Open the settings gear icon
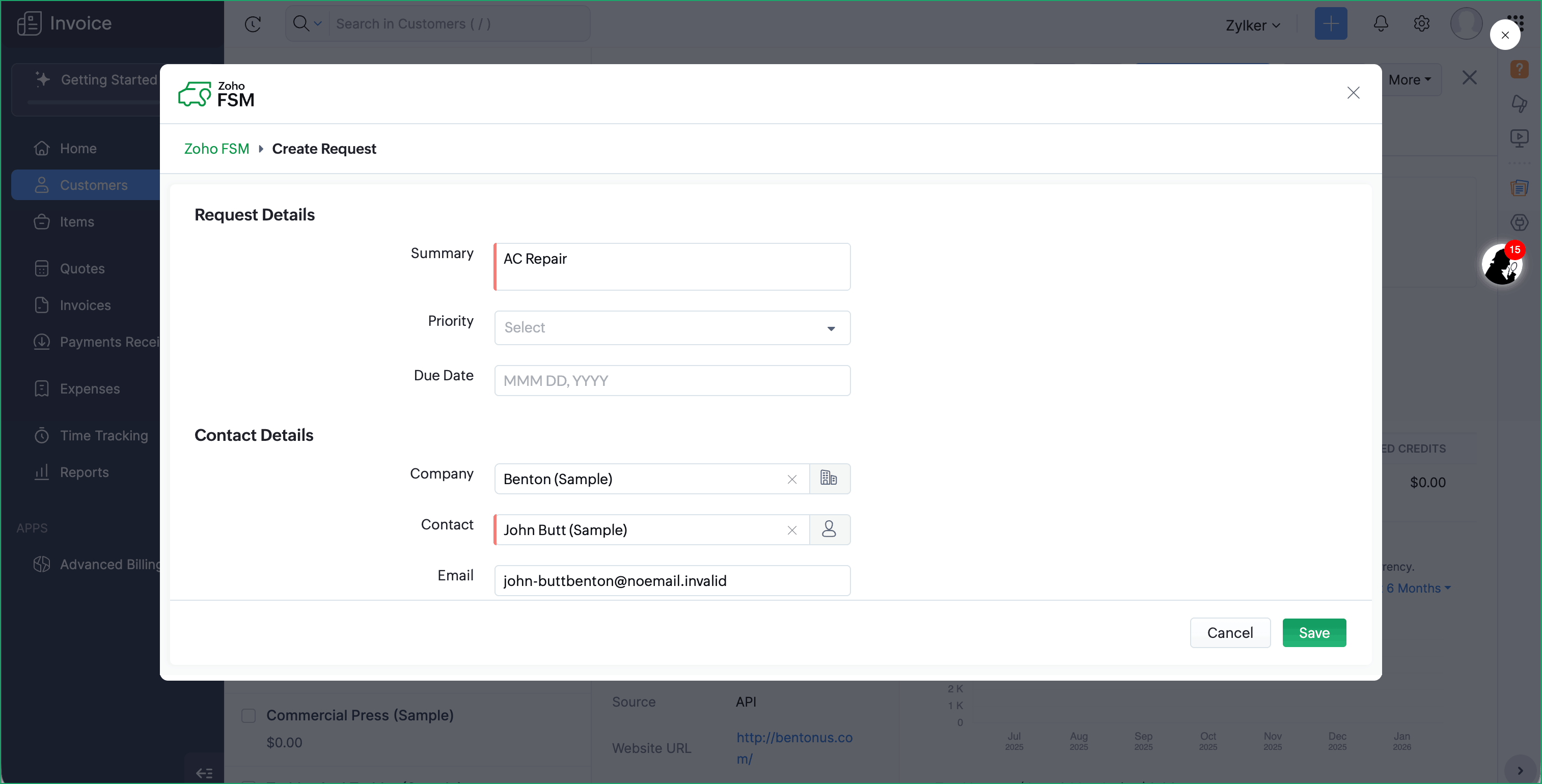Screen dimensions: 1542x784 coord(1421,24)
